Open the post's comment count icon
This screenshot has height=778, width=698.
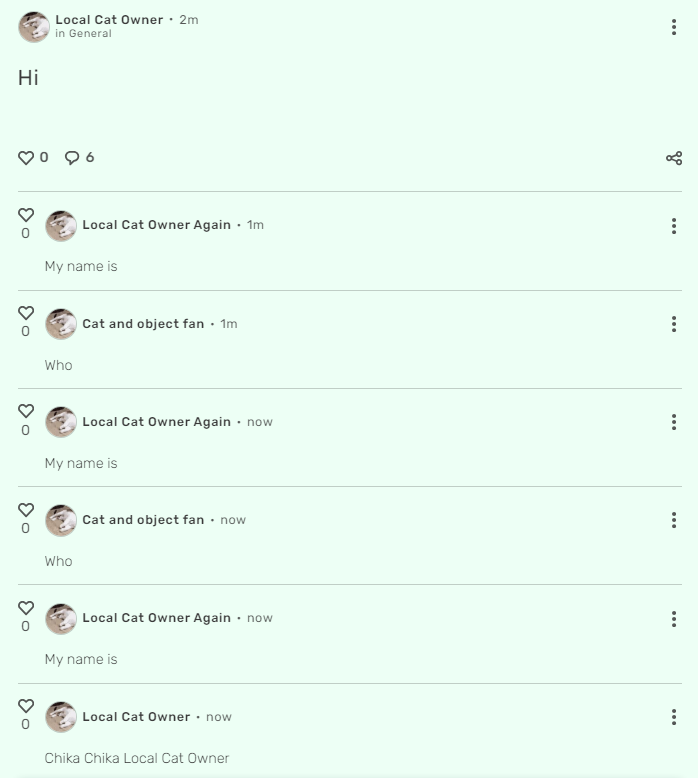[x=72, y=158]
